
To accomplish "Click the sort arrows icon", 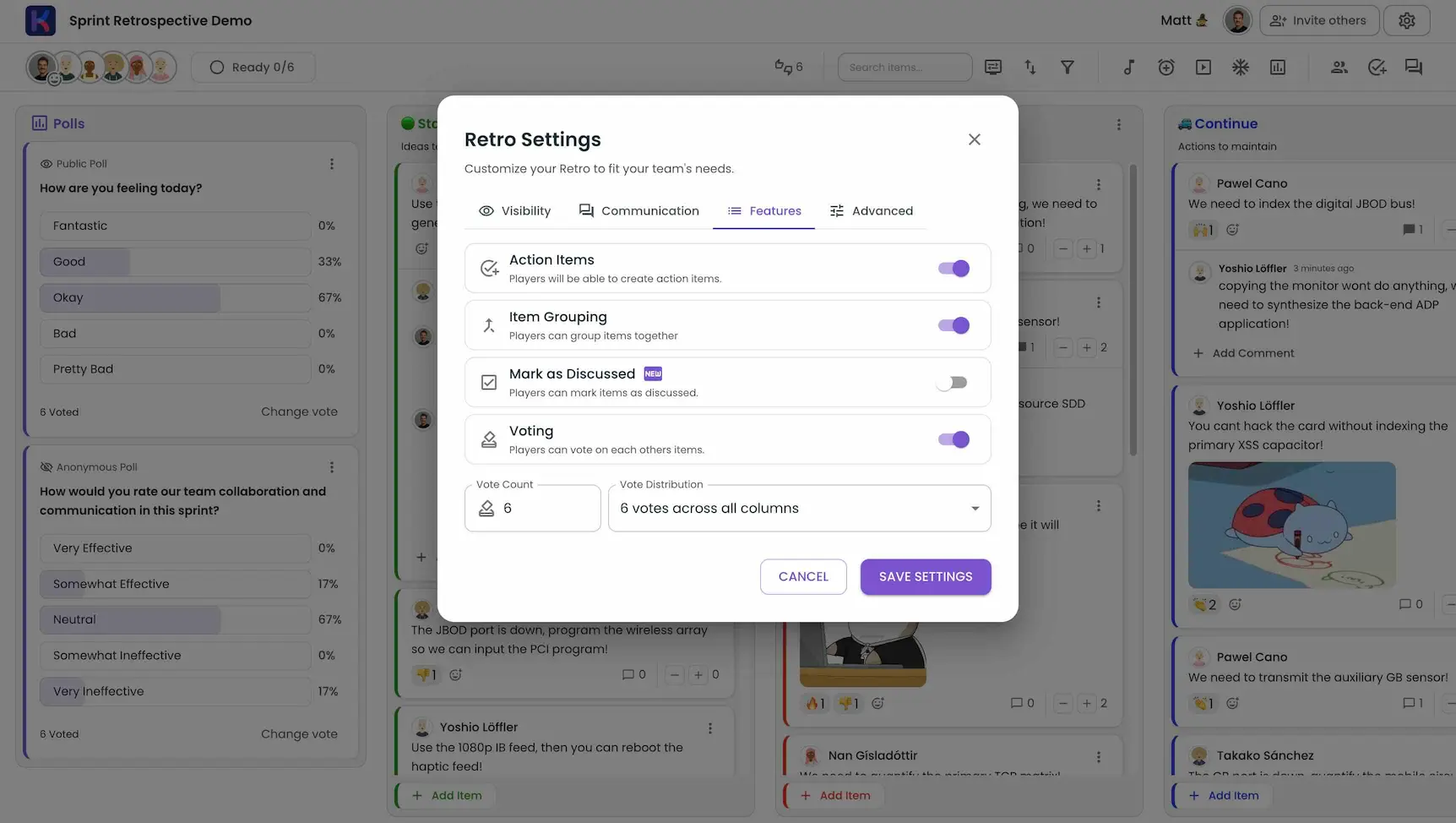I will click(1030, 67).
